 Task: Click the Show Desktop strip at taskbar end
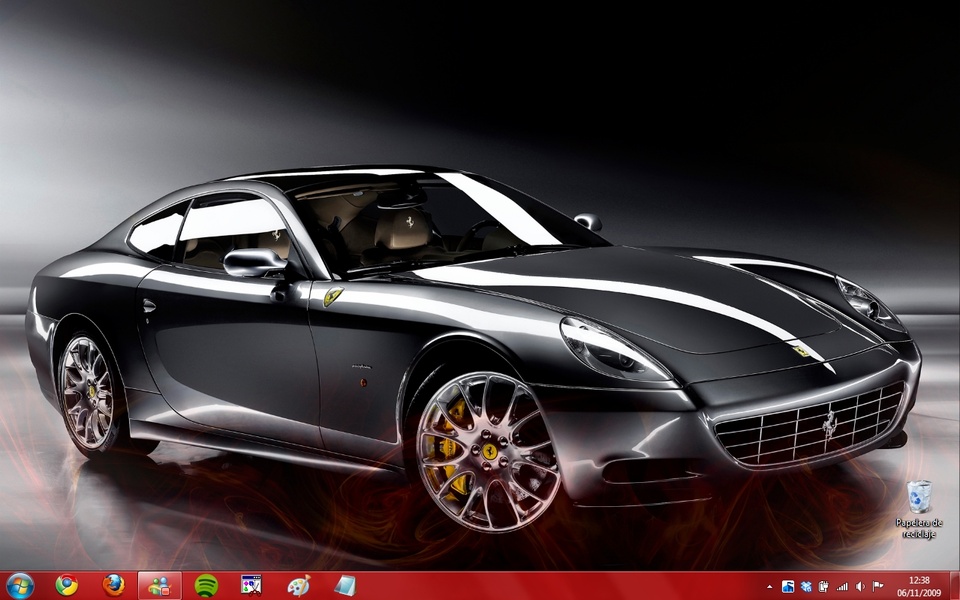[955, 586]
